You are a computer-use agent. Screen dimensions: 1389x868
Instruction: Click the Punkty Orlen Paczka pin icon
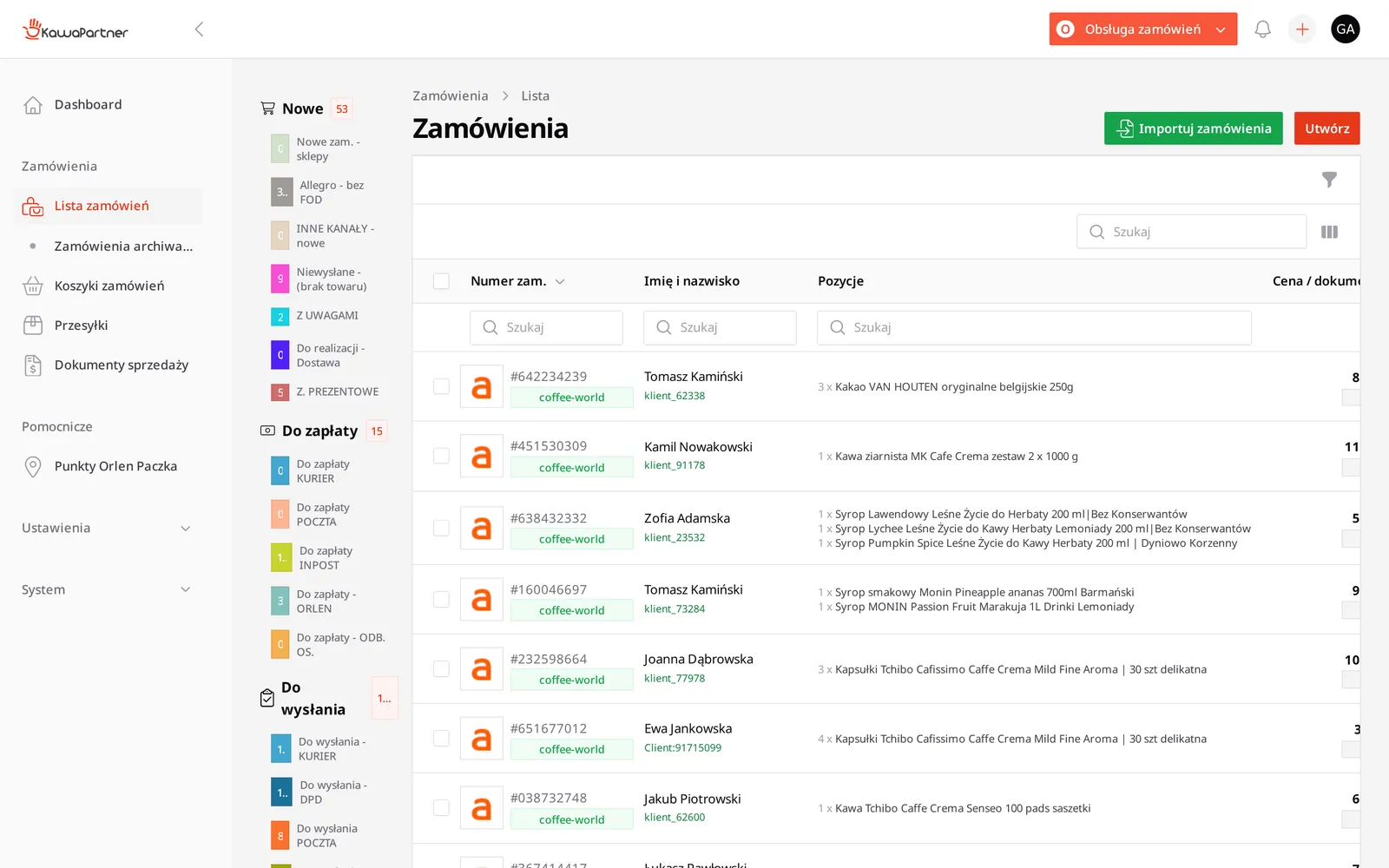pyautogui.click(x=33, y=466)
